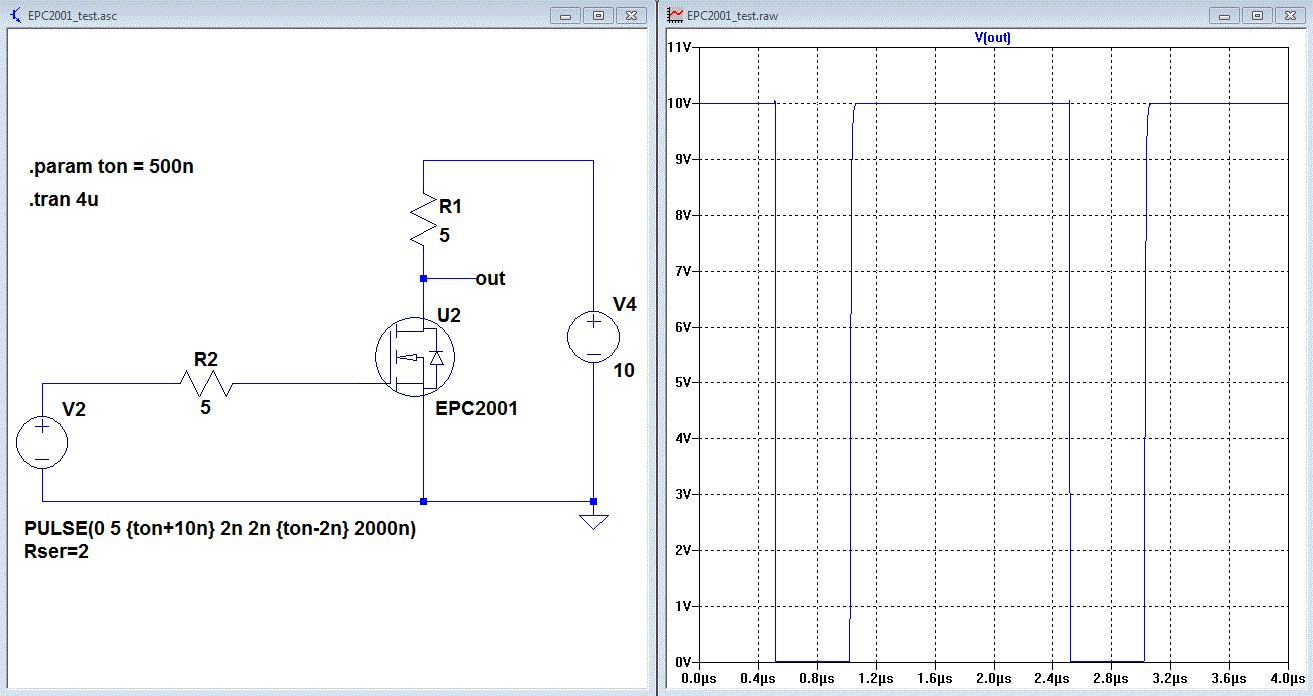Select the R2 gate resistor symbol
This screenshot has height=696, width=1313.
click(x=206, y=383)
